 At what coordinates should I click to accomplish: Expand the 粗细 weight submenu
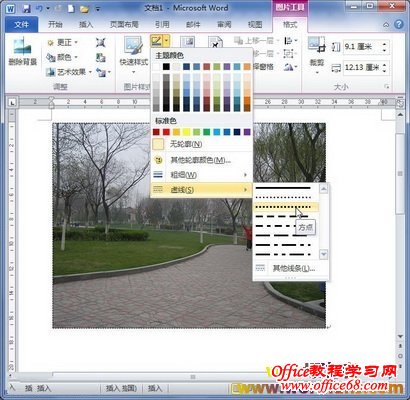(201, 175)
